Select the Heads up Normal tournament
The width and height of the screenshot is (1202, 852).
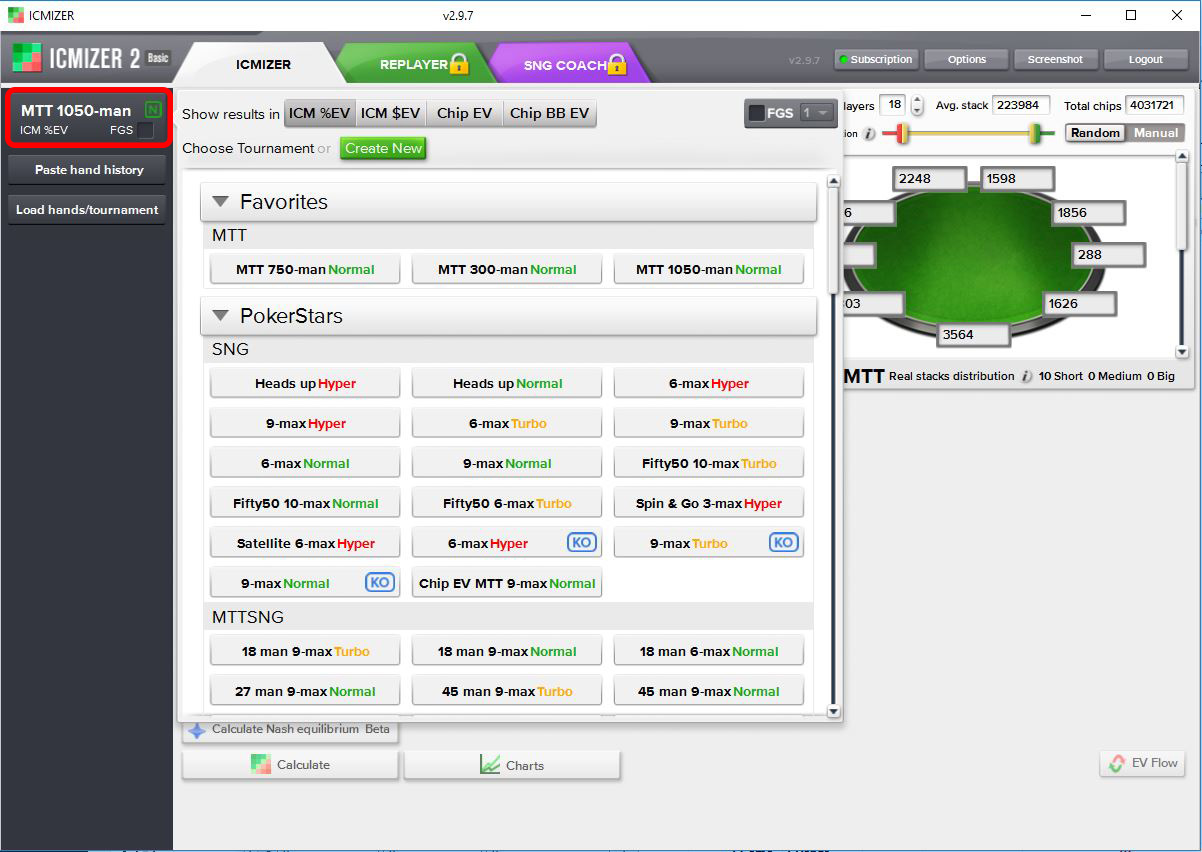507,383
